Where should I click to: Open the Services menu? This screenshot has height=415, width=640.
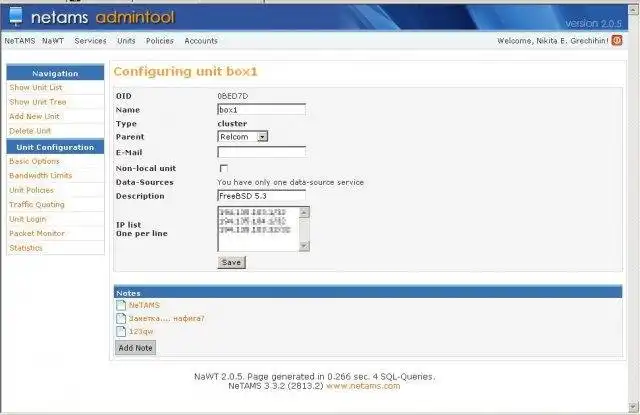pos(90,41)
